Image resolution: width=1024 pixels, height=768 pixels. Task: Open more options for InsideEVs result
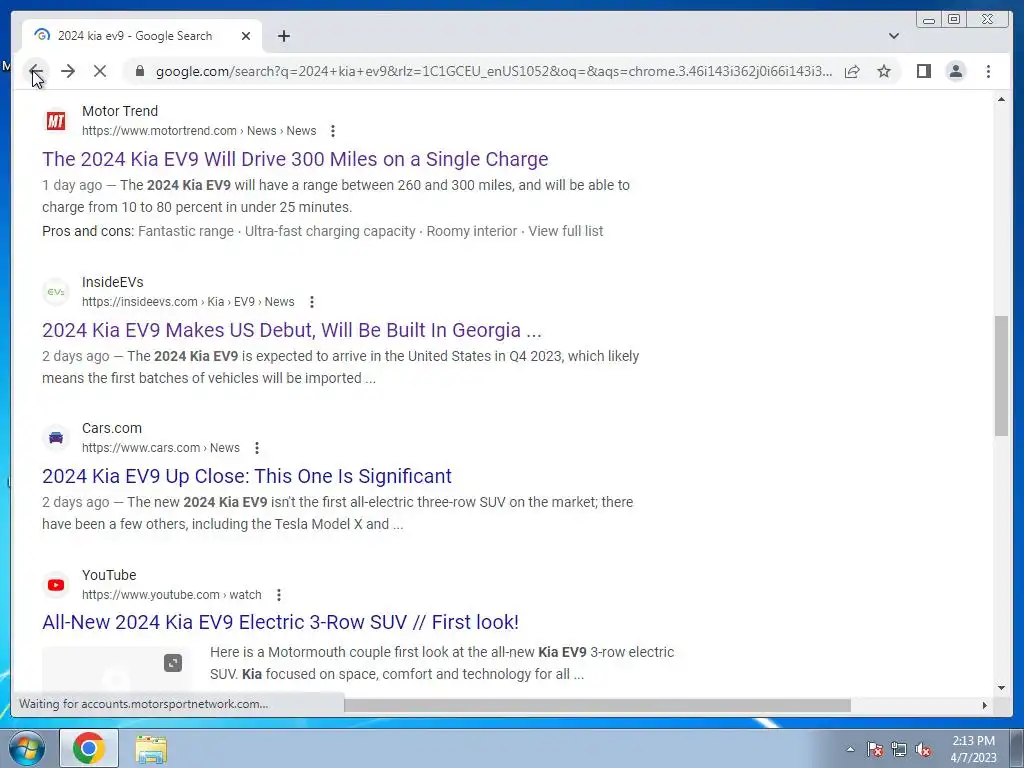pyautogui.click(x=312, y=302)
